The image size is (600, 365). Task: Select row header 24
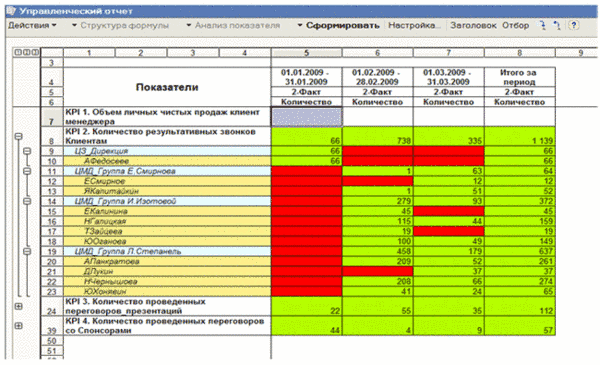click(x=52, y=306)
